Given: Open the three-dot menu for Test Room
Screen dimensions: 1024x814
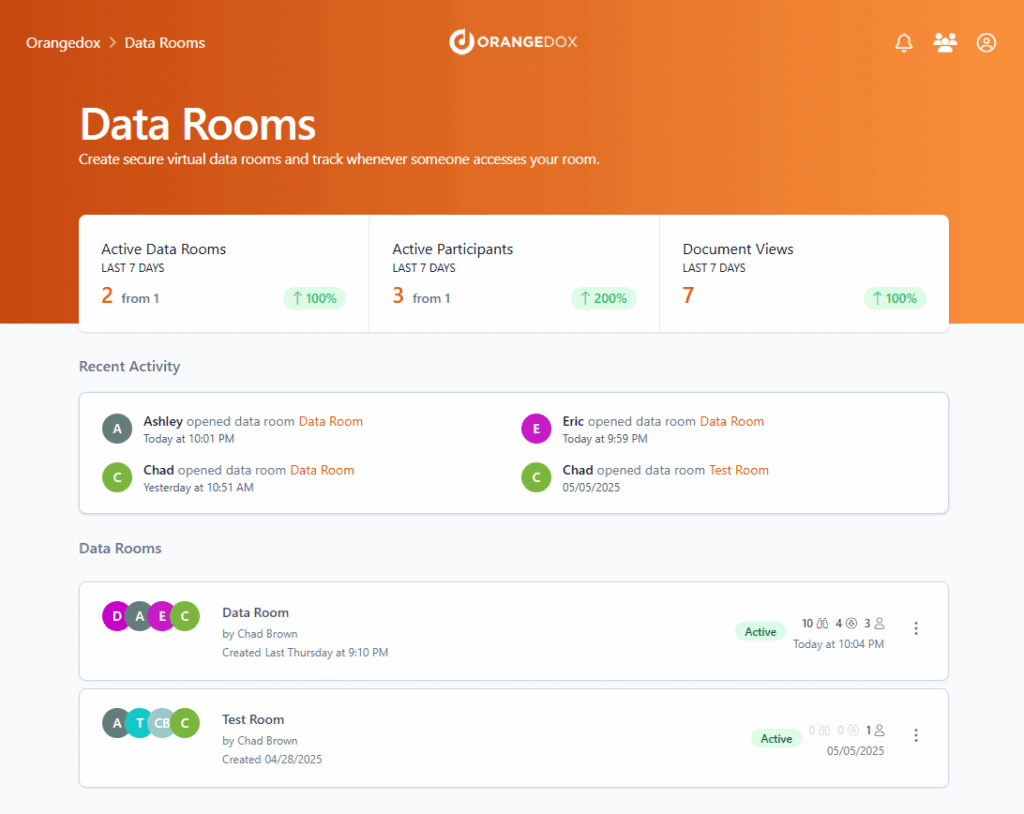Looking at the screenshot, I should click(916, 735).
